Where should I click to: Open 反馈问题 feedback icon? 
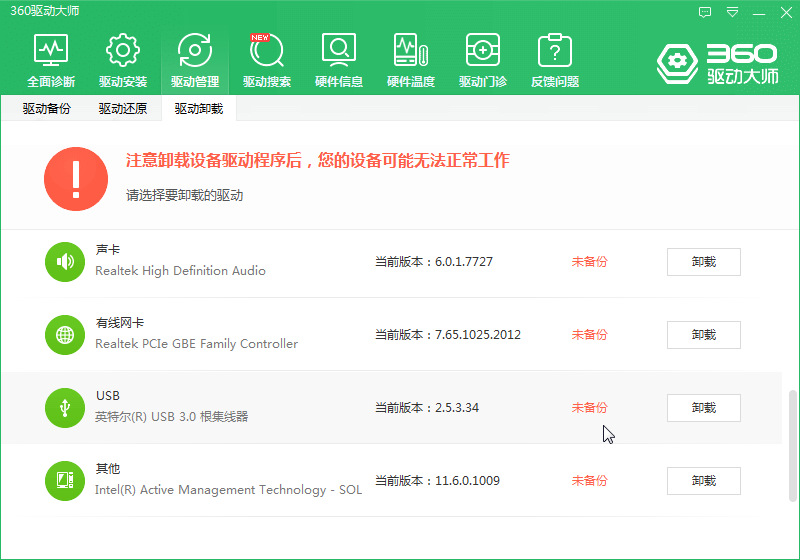pos(555,59)
